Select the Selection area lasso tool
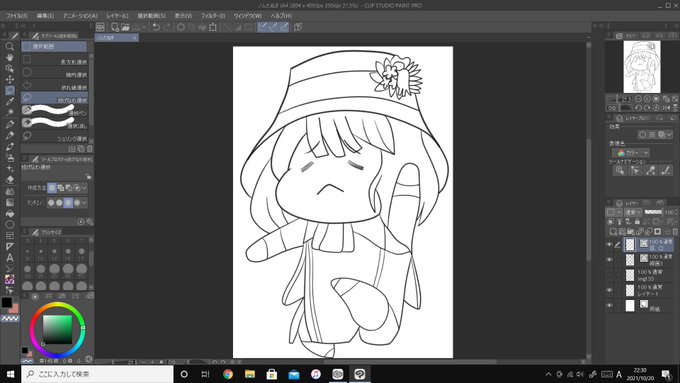Image resolution: width=680 pixels, height=383 pixels. [x=10, y=90]
